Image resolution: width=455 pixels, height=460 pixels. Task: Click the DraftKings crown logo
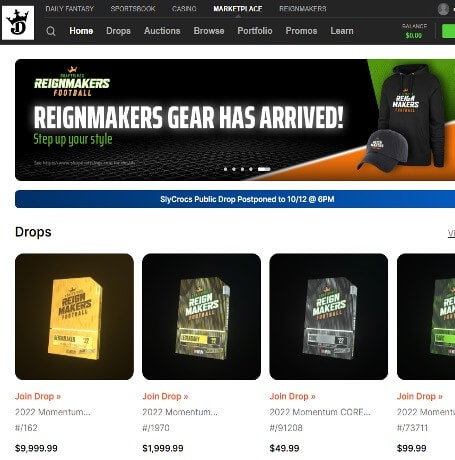pos(18,23)
